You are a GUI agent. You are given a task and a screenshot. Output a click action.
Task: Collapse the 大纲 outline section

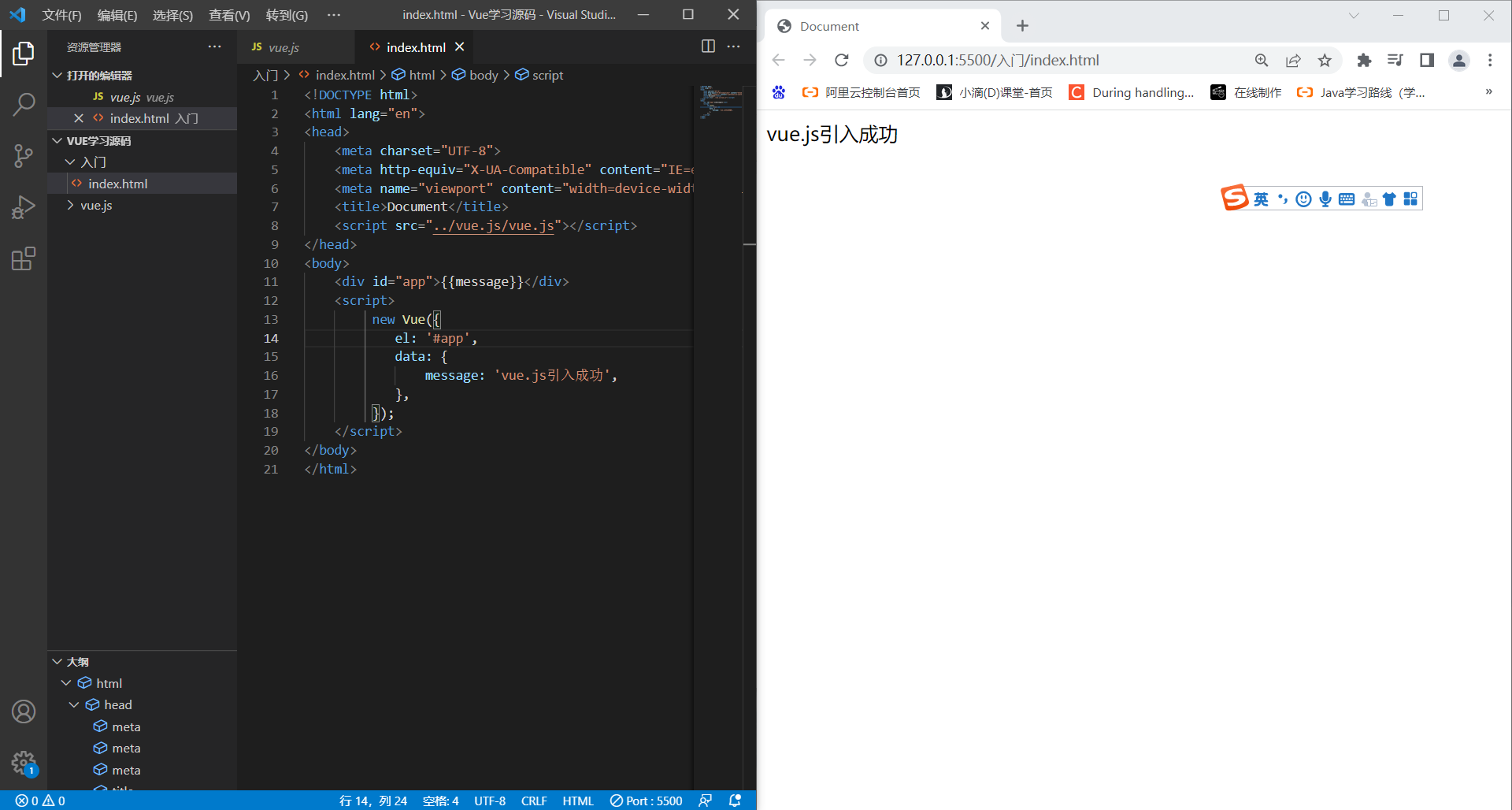pyautogui.click(x=57, y=661)
